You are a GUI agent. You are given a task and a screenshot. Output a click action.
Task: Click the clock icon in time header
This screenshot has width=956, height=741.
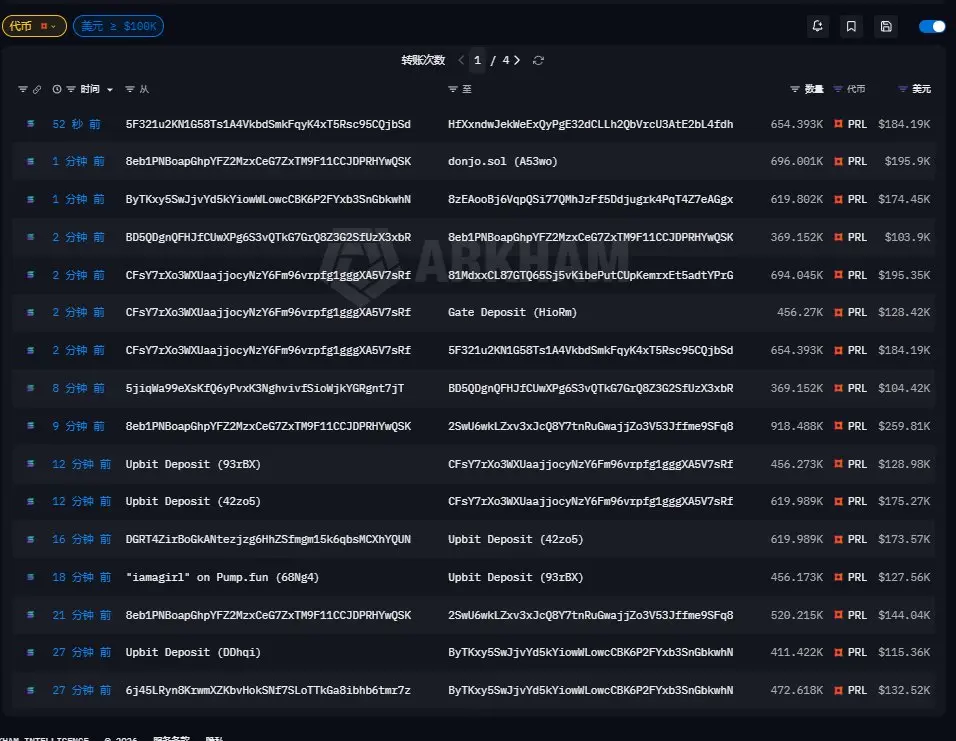tap(57, 89)
